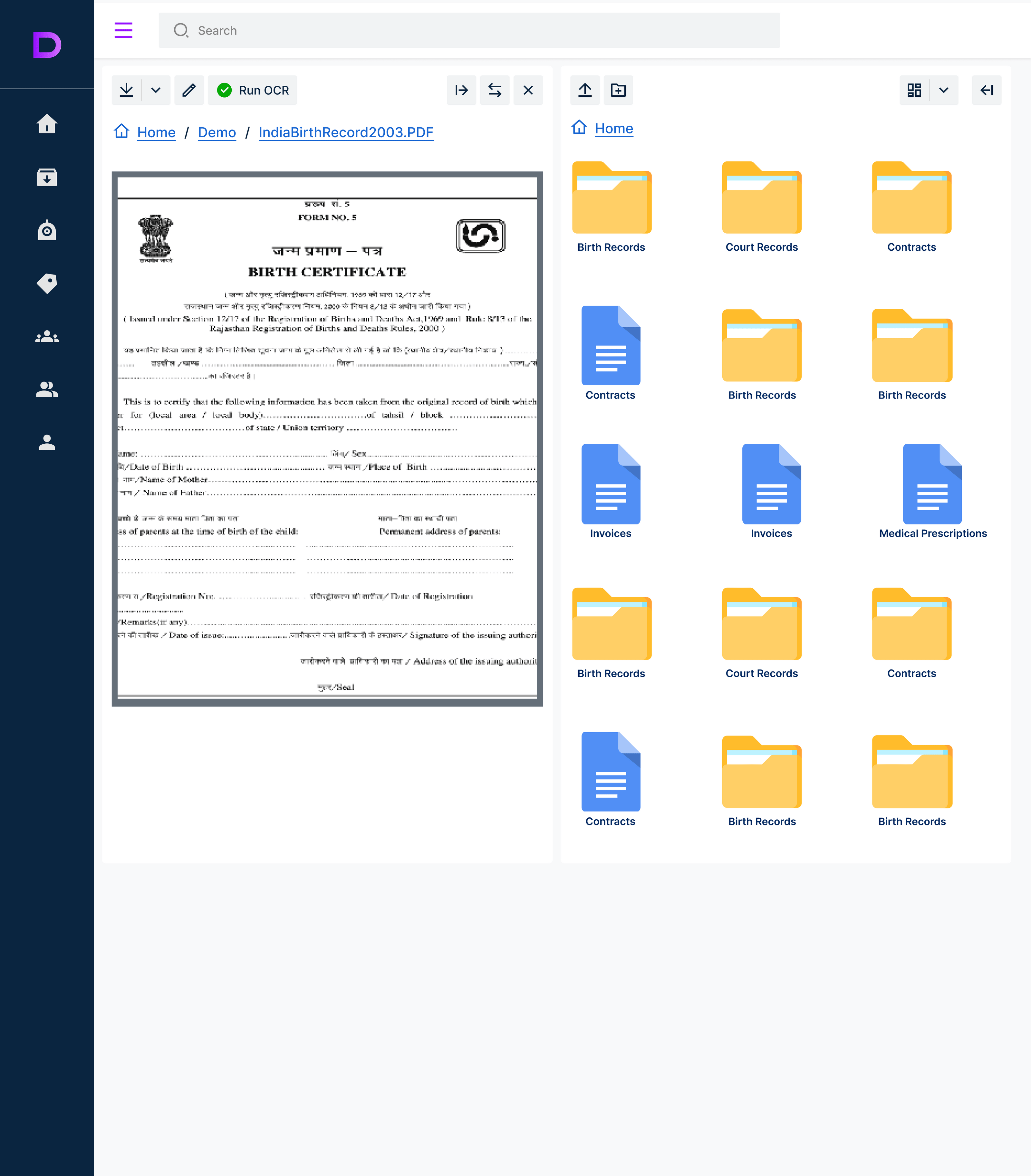Click the upload file icon

(x=584, y=90)
